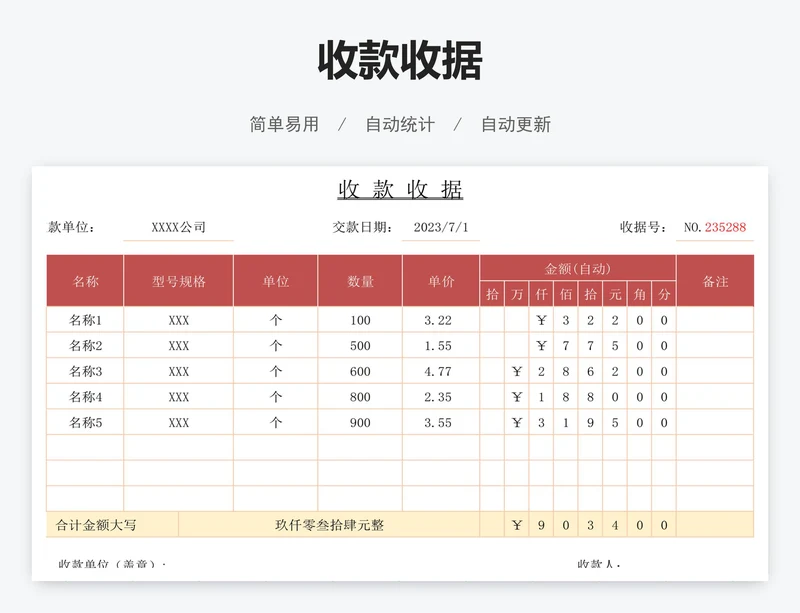Screen dimensions: 800x613
Task: Click the 金额(自动) merged header
Action: [x=578, y=268]
